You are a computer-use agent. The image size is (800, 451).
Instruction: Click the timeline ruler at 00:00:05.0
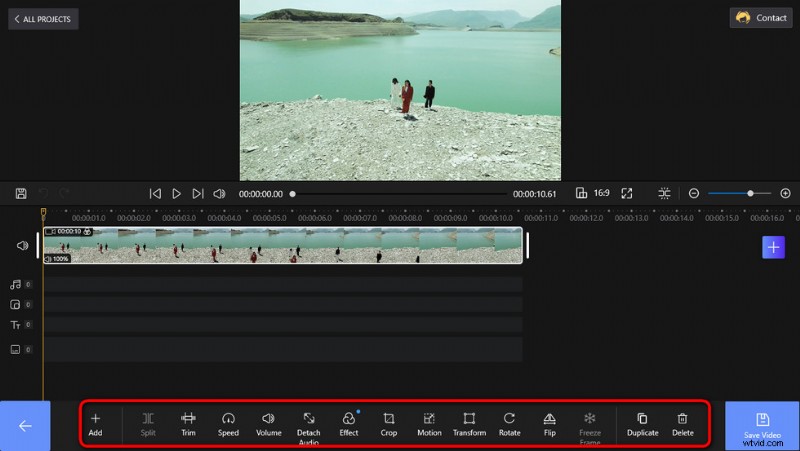[x=269, y=218]
